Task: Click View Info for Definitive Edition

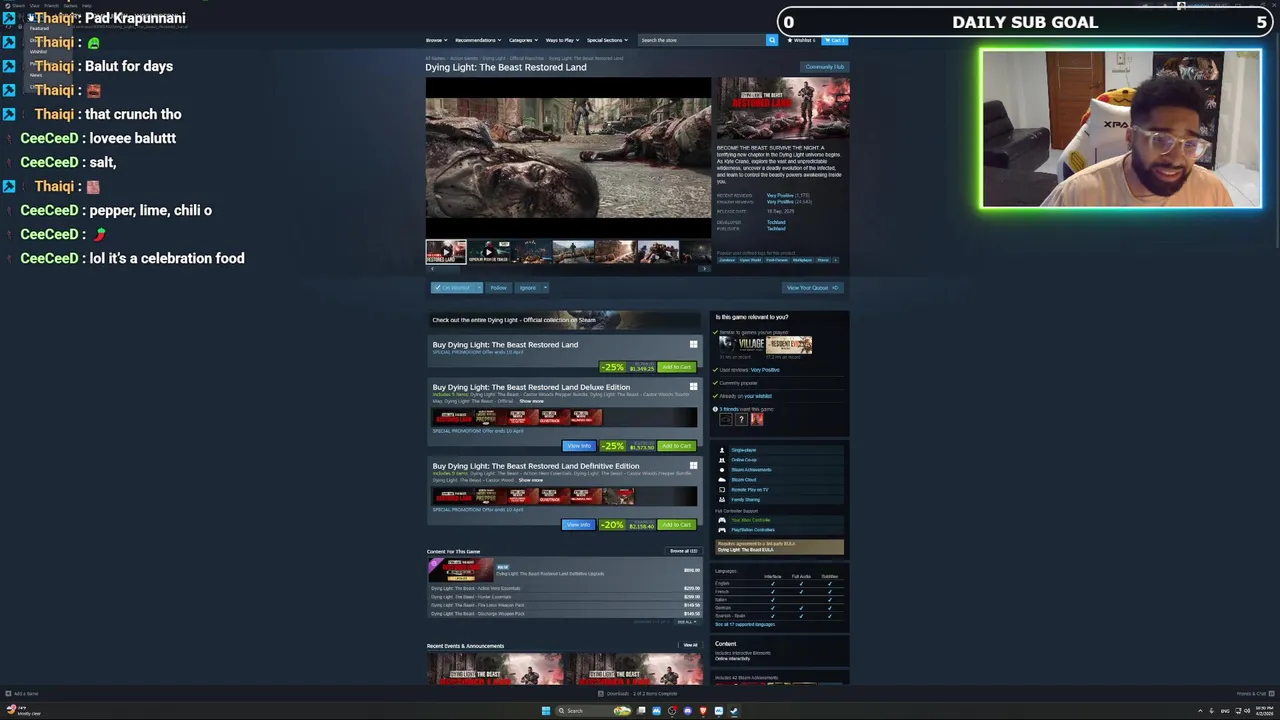Action: click(578, 525)
